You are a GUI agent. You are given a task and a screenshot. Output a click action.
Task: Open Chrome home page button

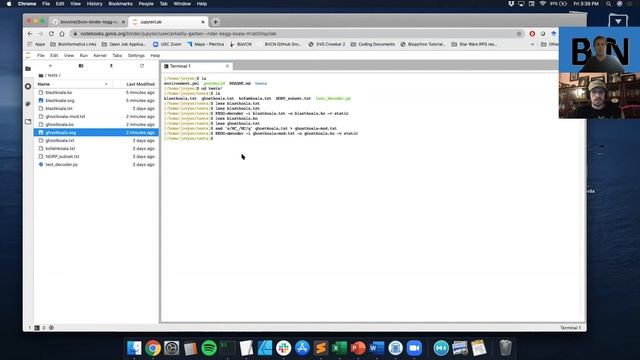[62, 33]
